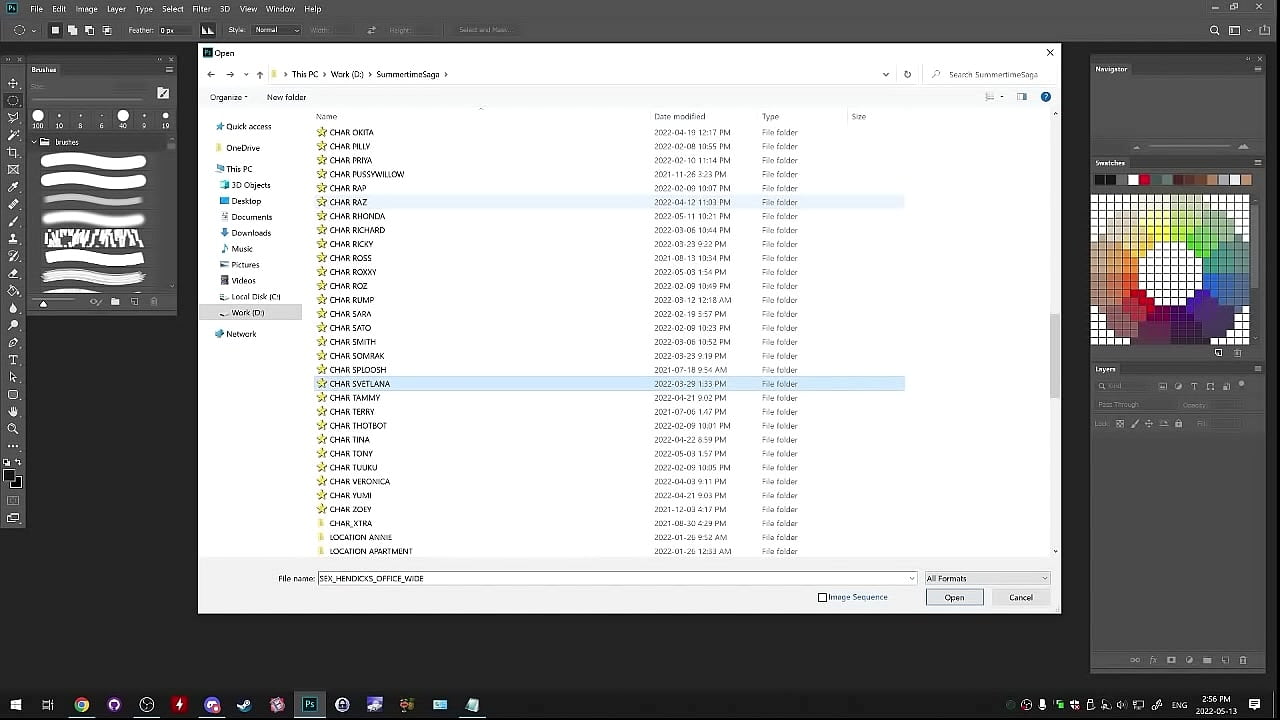Collapse the brushes folder in the Brushes panel
The width and height of the screenshot is (1280, 720).
[34, 142]
